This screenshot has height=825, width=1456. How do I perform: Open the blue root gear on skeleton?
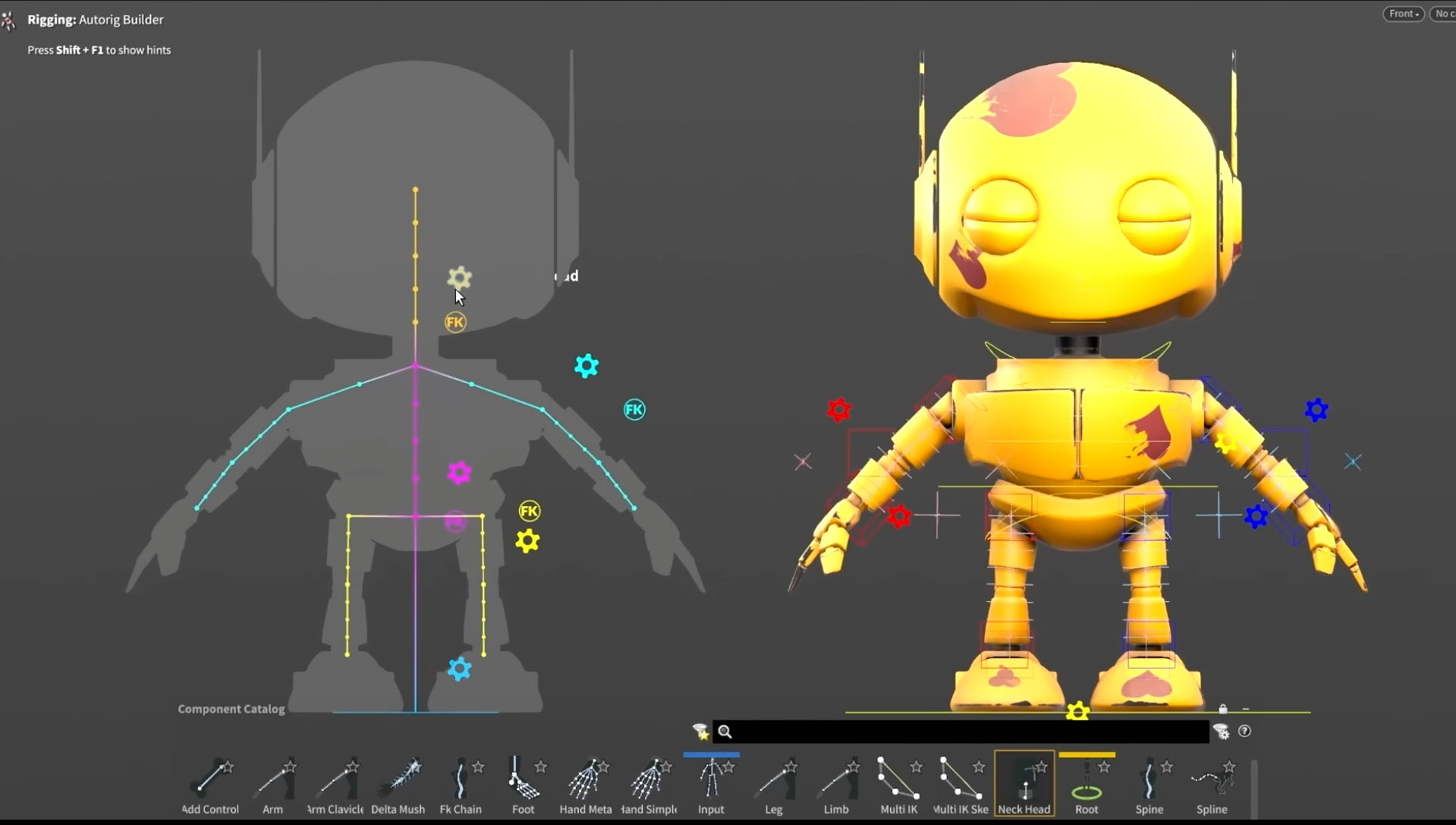coord(459,669)
